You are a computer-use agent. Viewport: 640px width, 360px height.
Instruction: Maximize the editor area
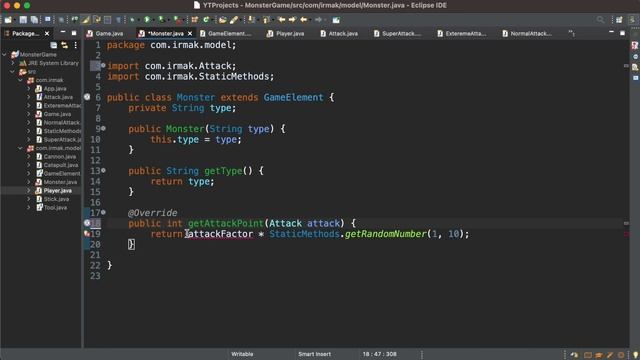(x=622, y=33)
